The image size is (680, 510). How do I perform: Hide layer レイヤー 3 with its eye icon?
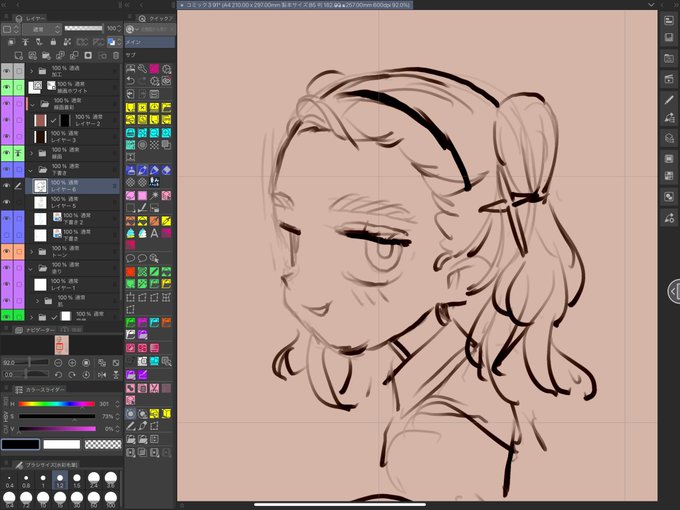pos(7,137)
